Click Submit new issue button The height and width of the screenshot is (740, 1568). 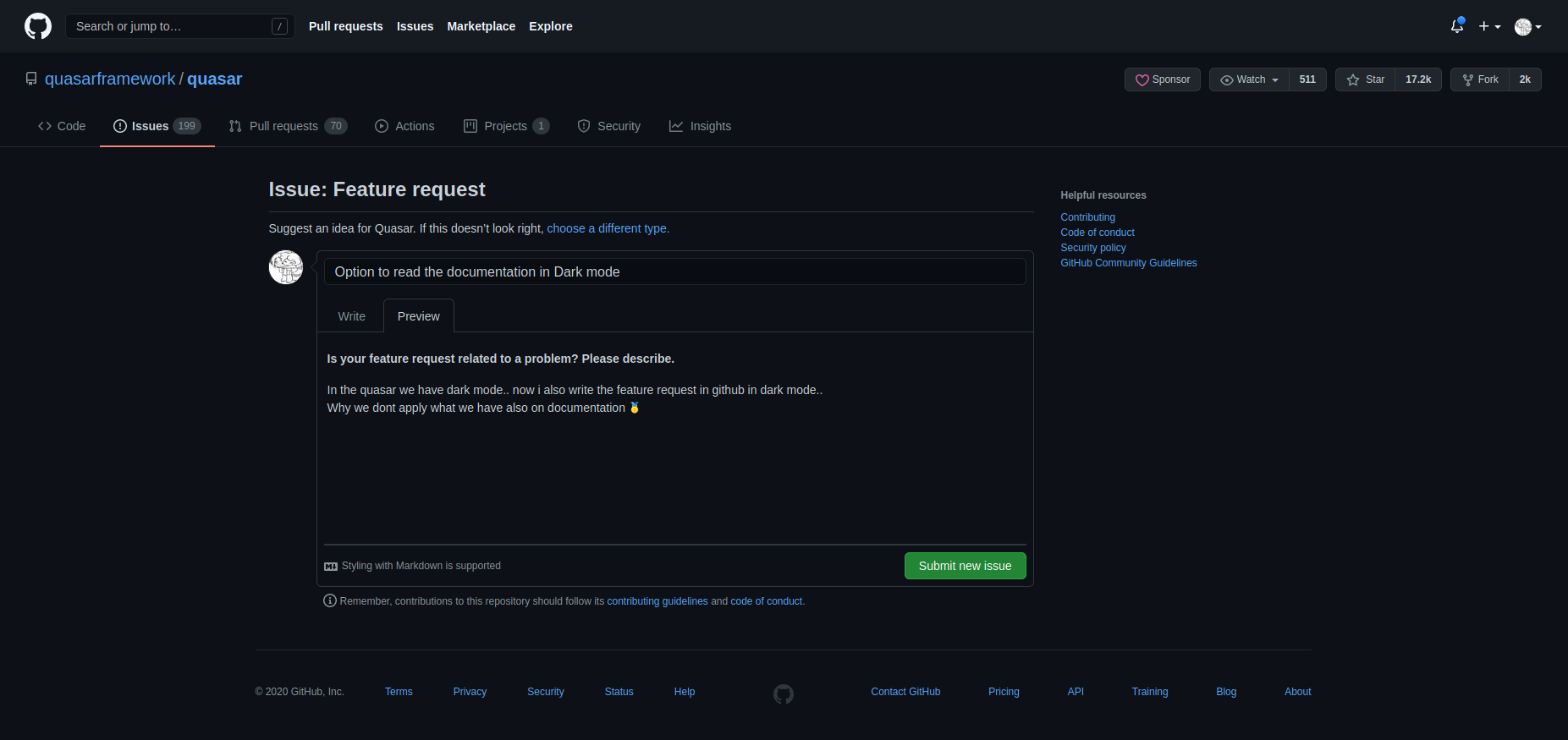coord(966,566)
